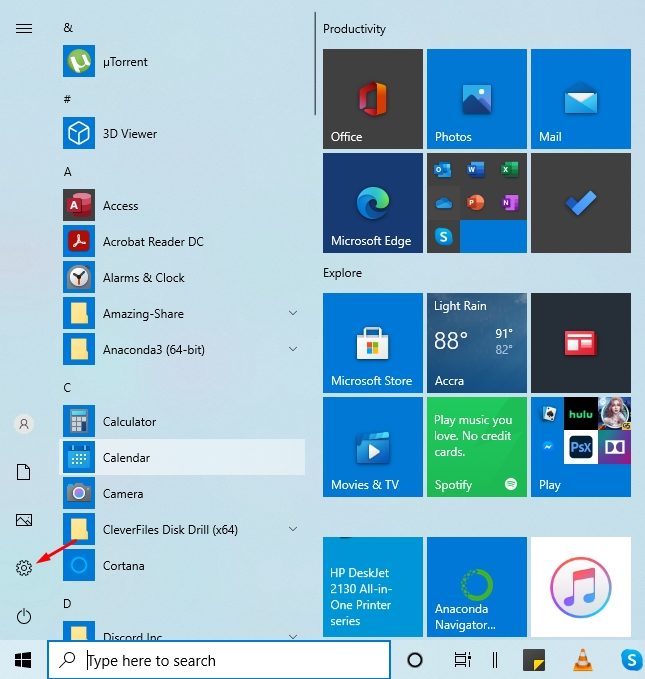Screen dimensions: 645x679
Task: Open Access from the app list
Action: point(182,205)
